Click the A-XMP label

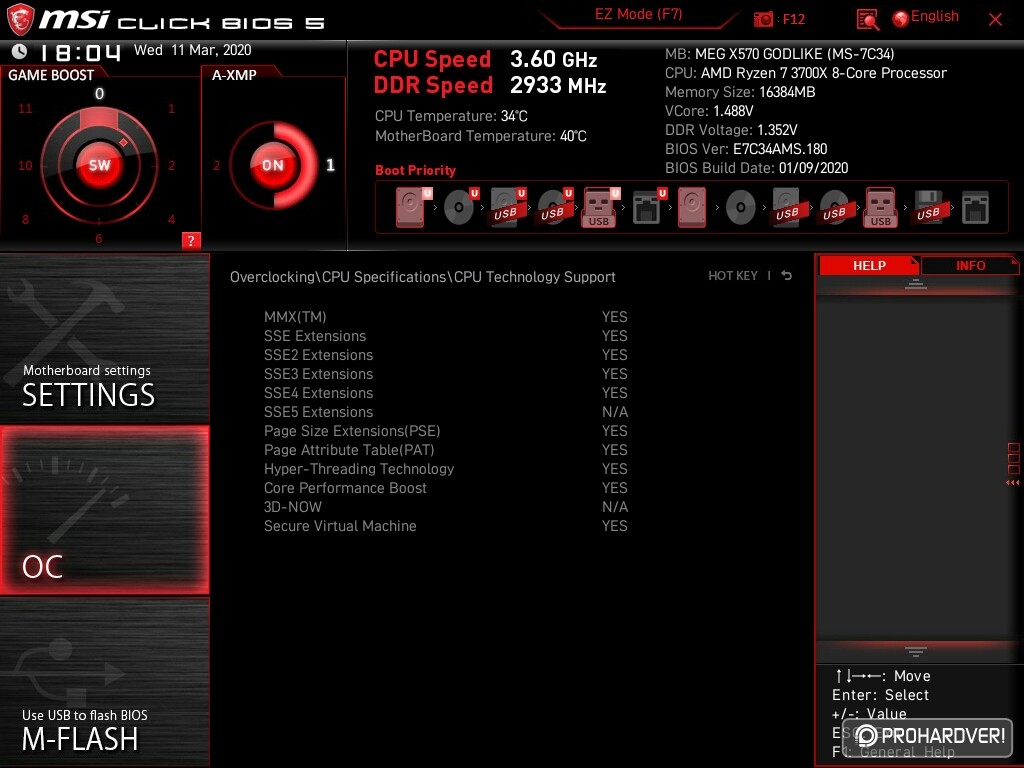tap(234, 75)
